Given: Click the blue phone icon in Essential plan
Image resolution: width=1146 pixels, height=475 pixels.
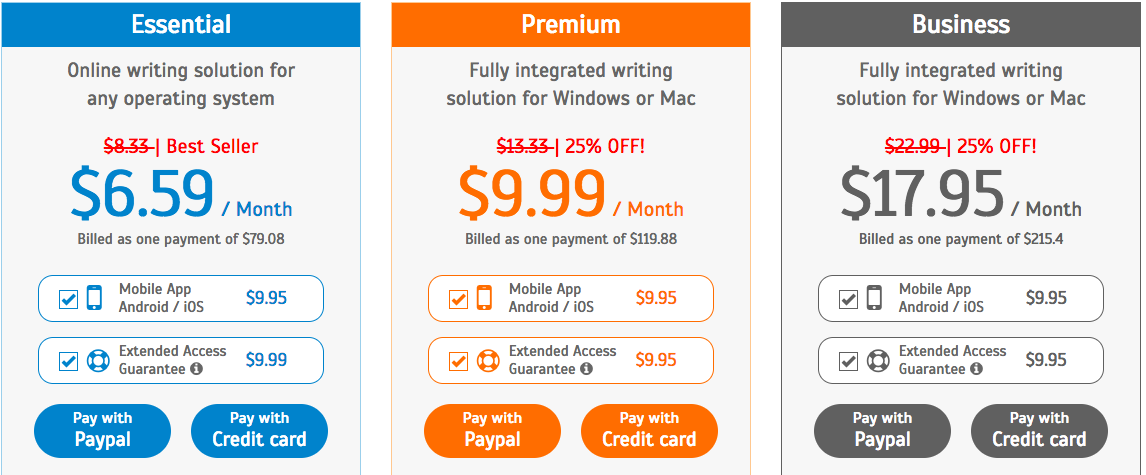Looking at the screenshot, I should [x=94, y=298].
